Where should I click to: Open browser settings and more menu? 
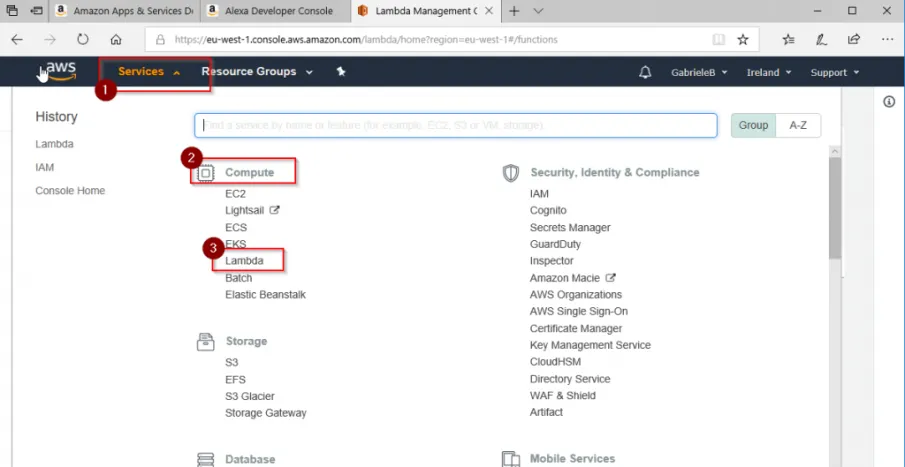coord(887,39)
